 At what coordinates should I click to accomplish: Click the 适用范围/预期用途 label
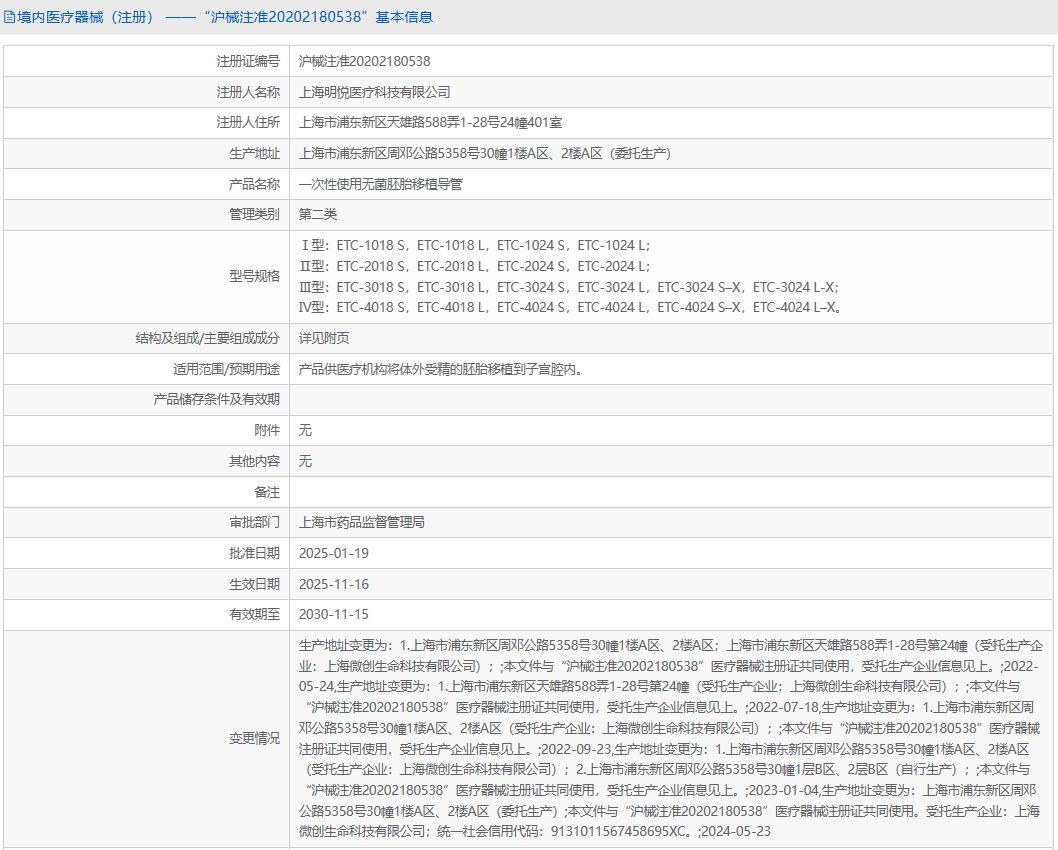227,370
